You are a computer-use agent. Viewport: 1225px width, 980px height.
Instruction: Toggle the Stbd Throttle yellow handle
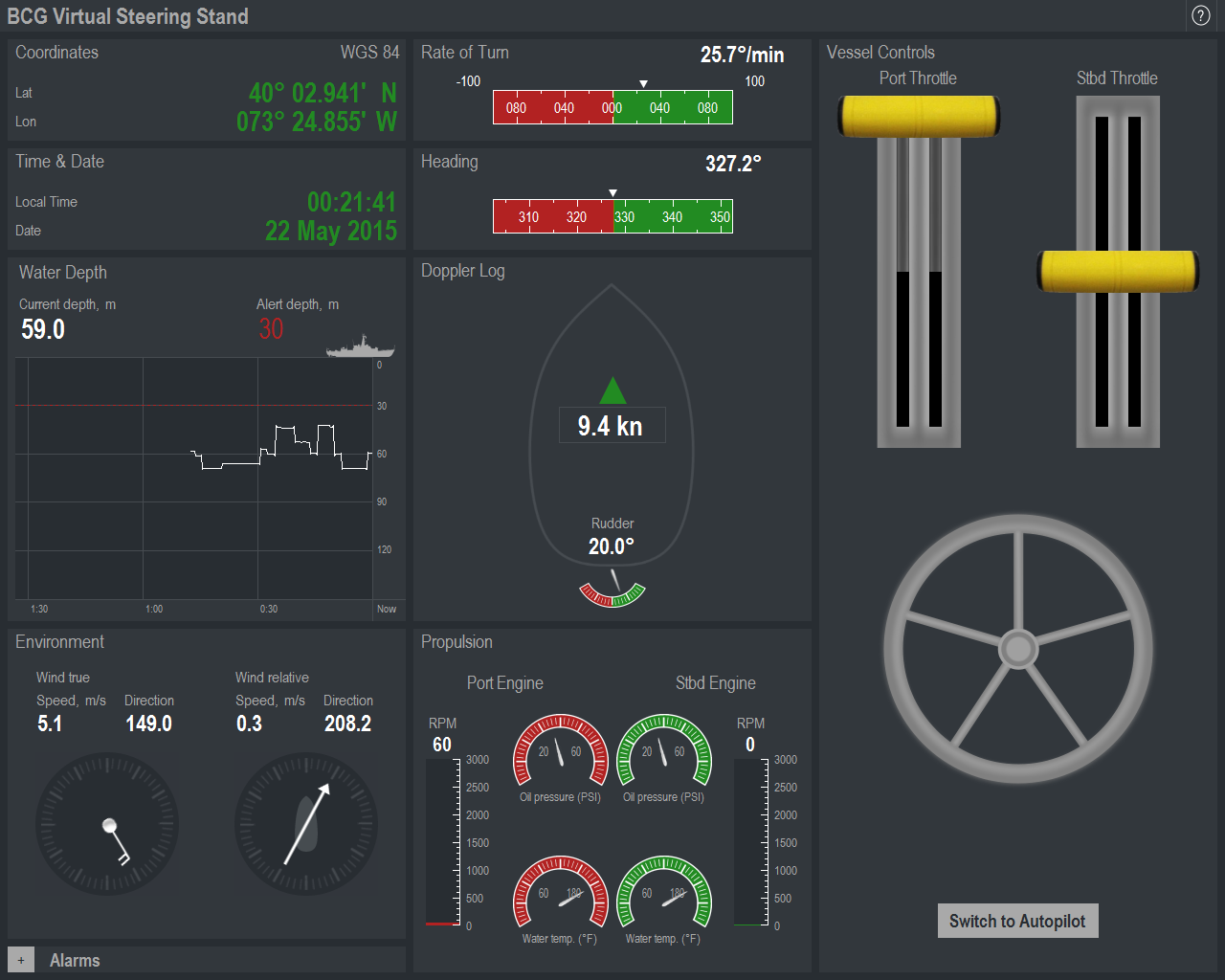1117,272
